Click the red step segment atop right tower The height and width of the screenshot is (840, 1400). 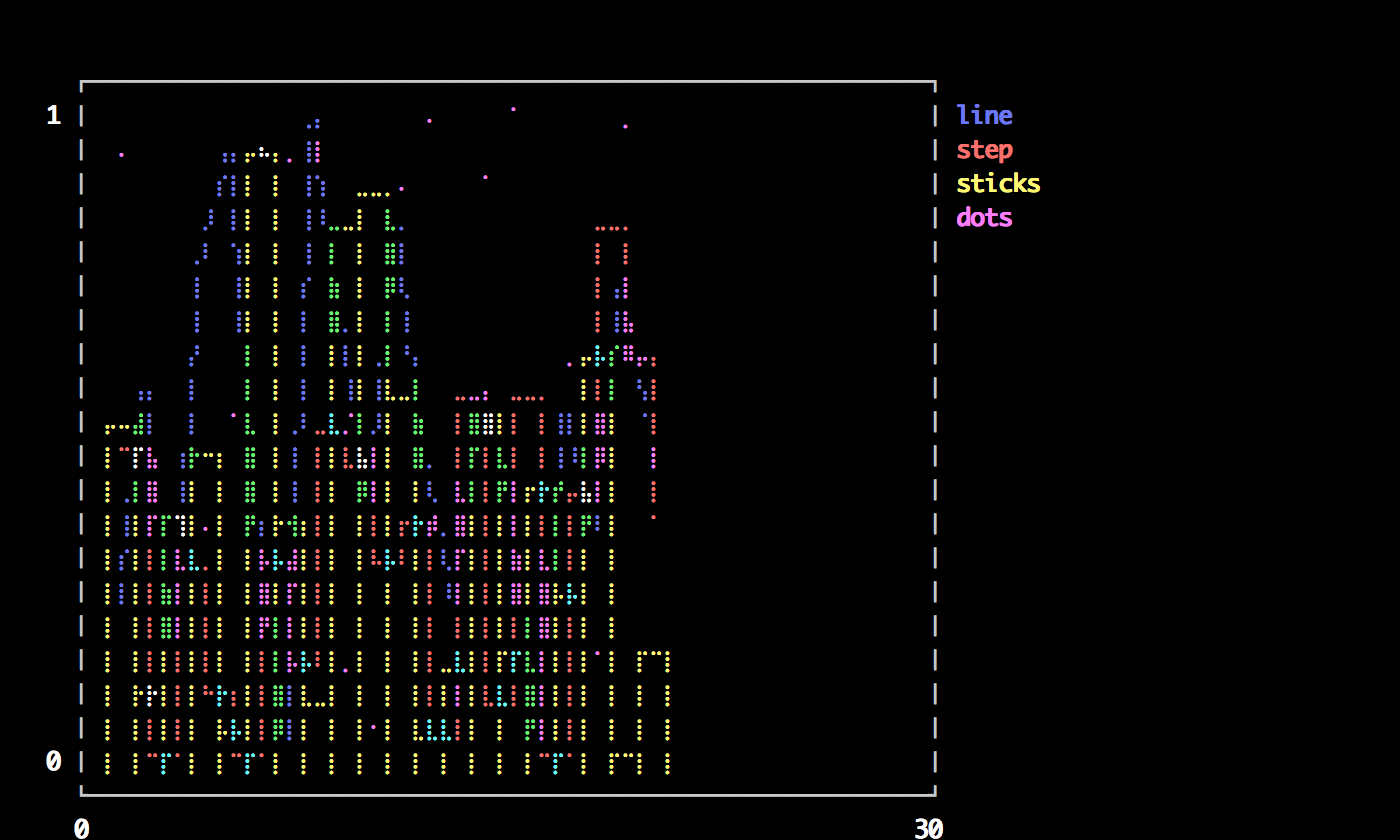(x=611, y=228)
